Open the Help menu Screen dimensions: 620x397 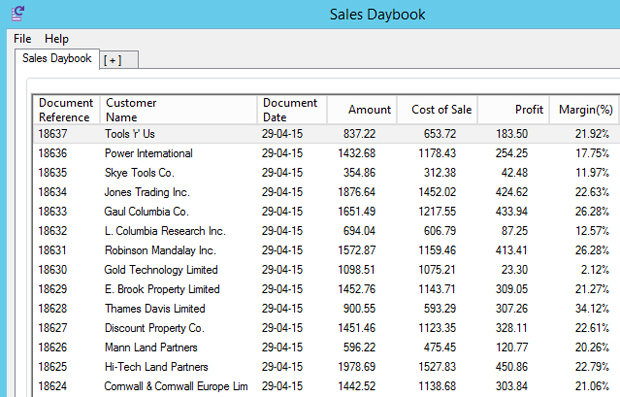[x=57, y=39]
